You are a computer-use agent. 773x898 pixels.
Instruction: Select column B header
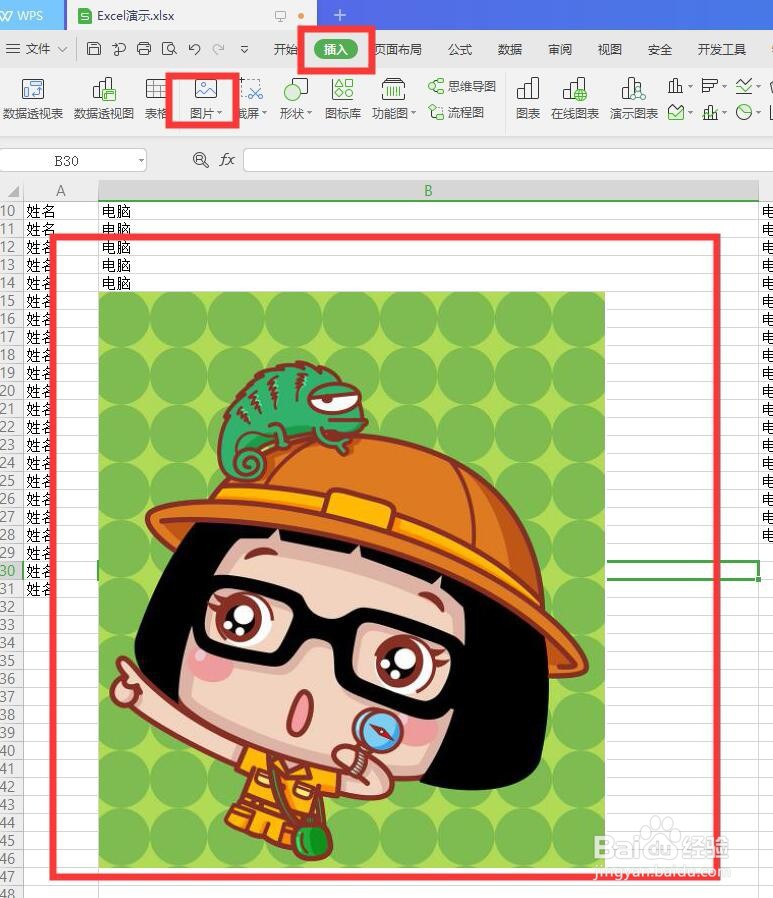click(428, 190)
